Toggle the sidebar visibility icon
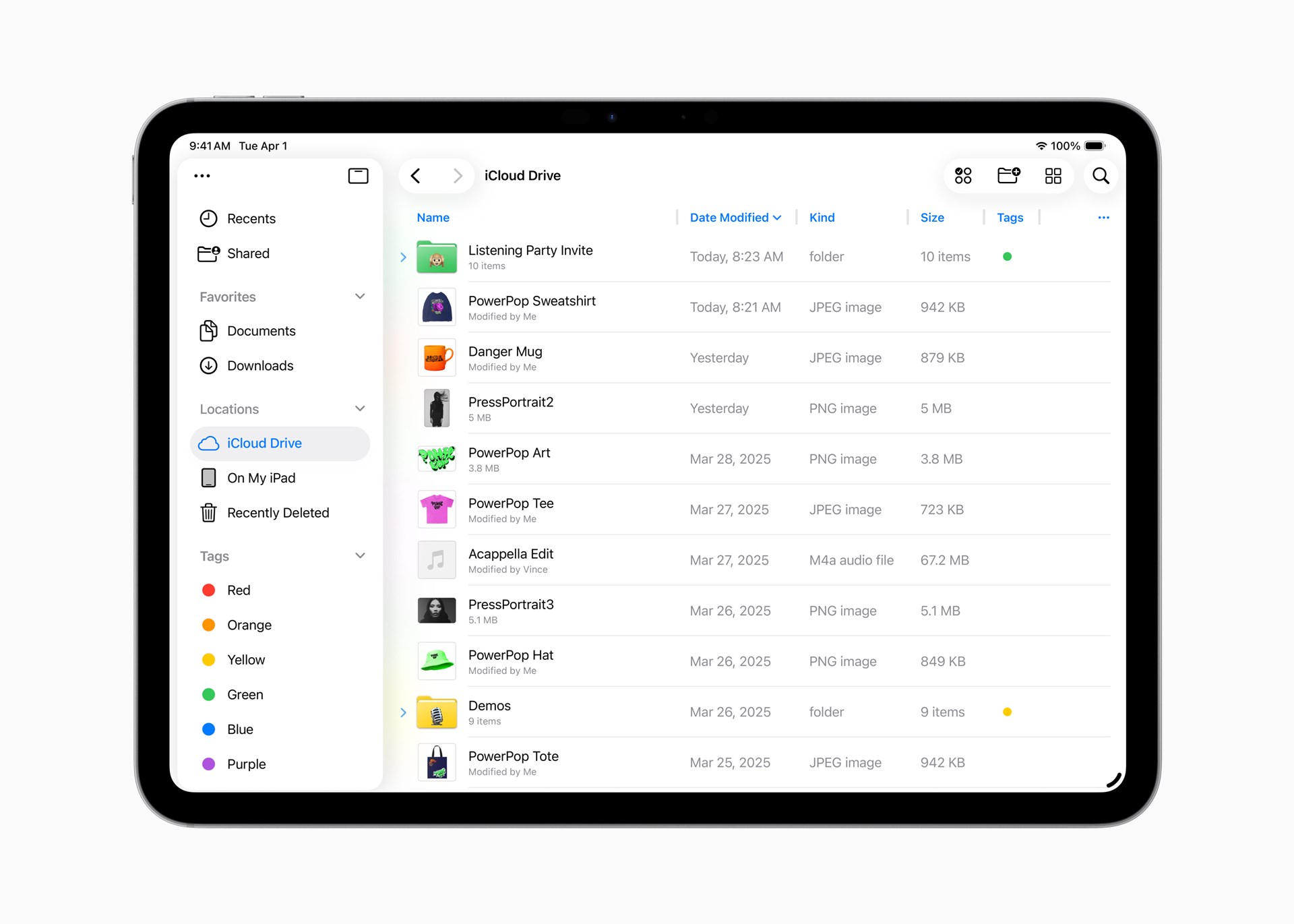The height and width of the screenshot is (924, 1294). [359, 176]
